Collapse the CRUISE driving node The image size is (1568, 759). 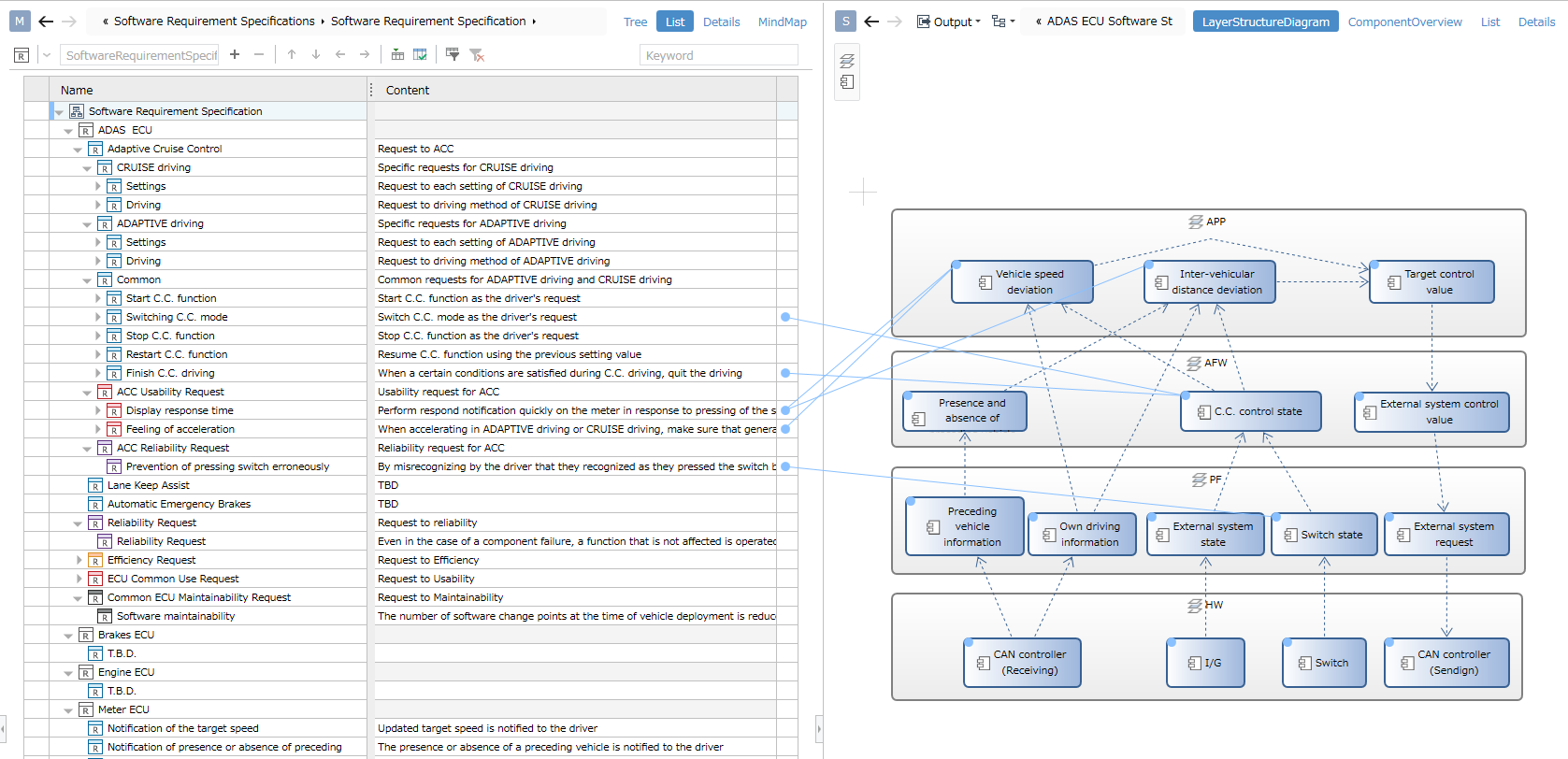pyautogui.click(x=87, y=168)
